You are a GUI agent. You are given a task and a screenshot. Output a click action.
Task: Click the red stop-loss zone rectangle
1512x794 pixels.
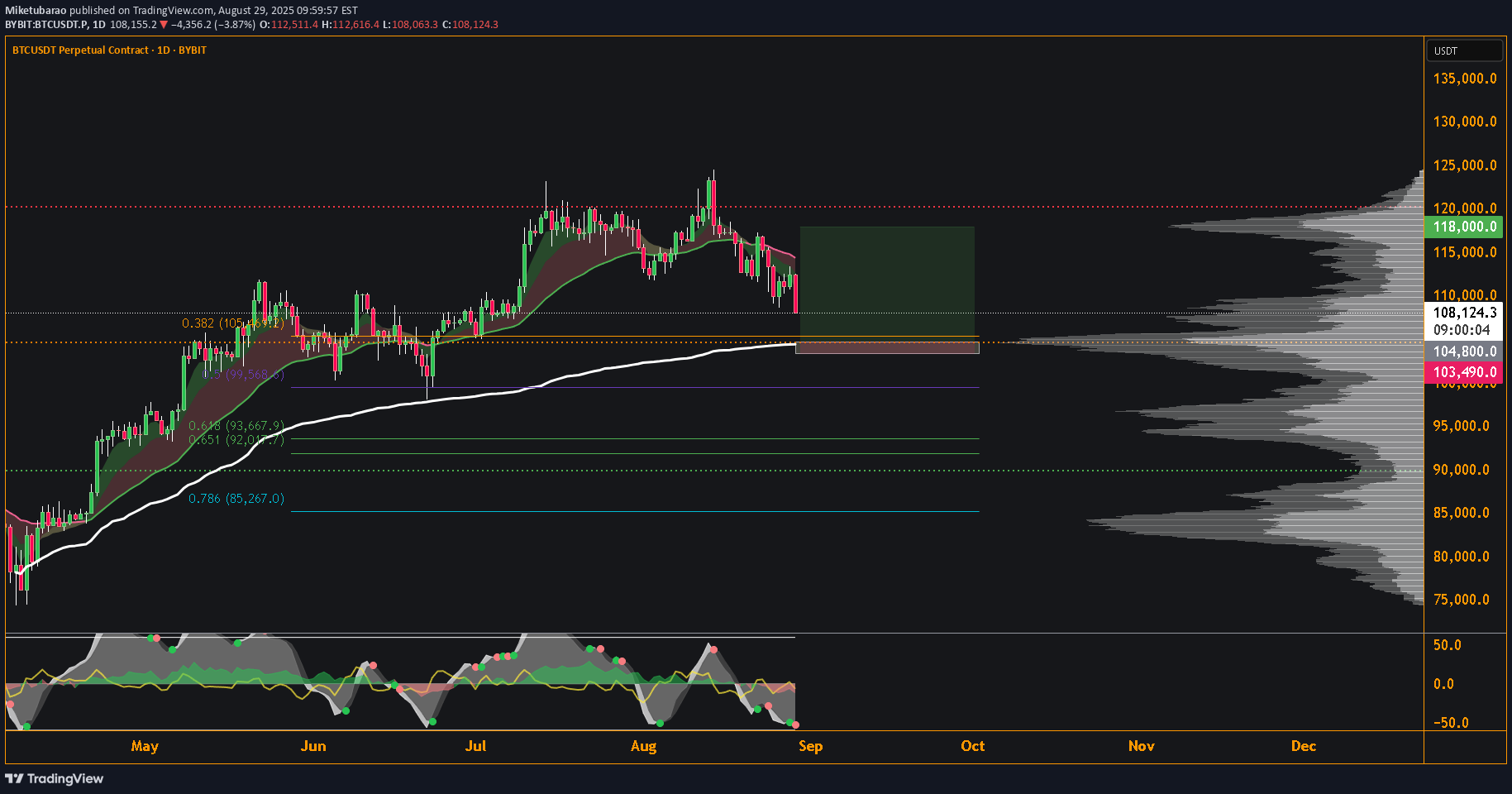(x=887, y=347)
